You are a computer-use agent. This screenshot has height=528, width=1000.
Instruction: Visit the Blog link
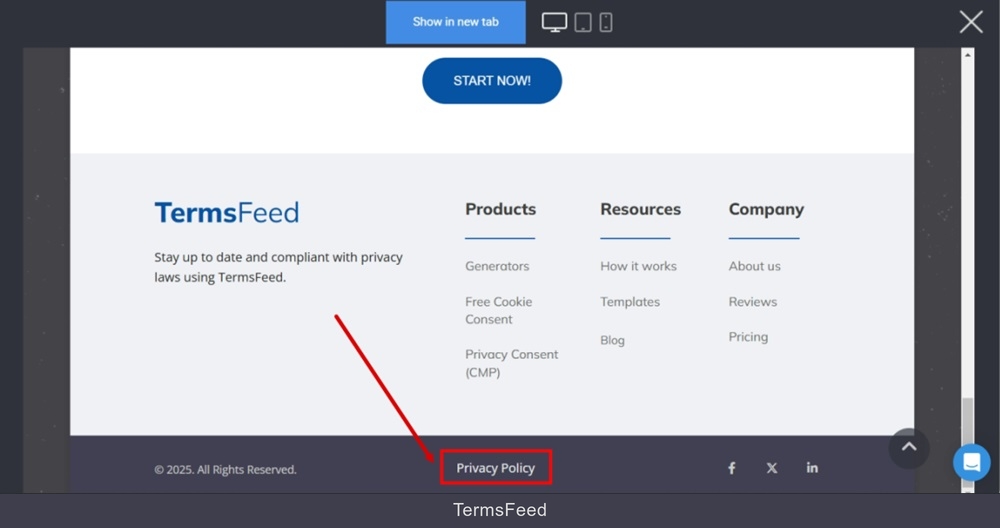tap(612, 340)
